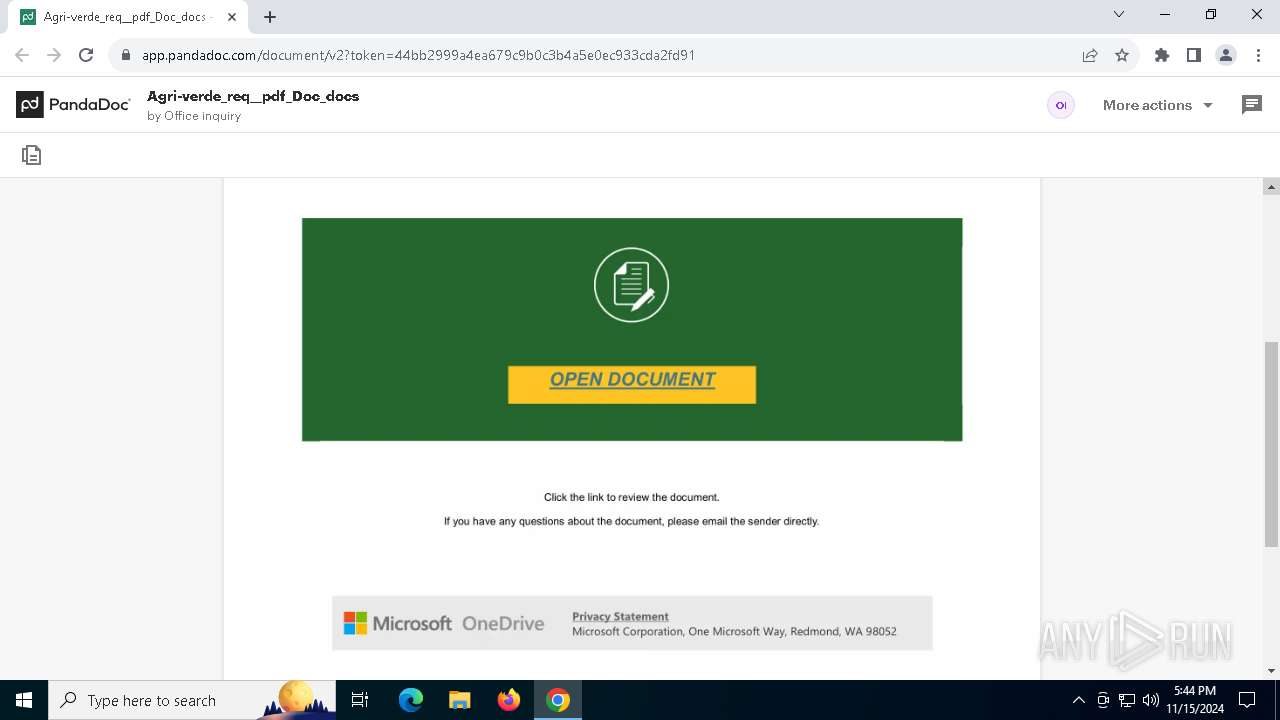Open a new browser tab

click(x=270, y=16)
